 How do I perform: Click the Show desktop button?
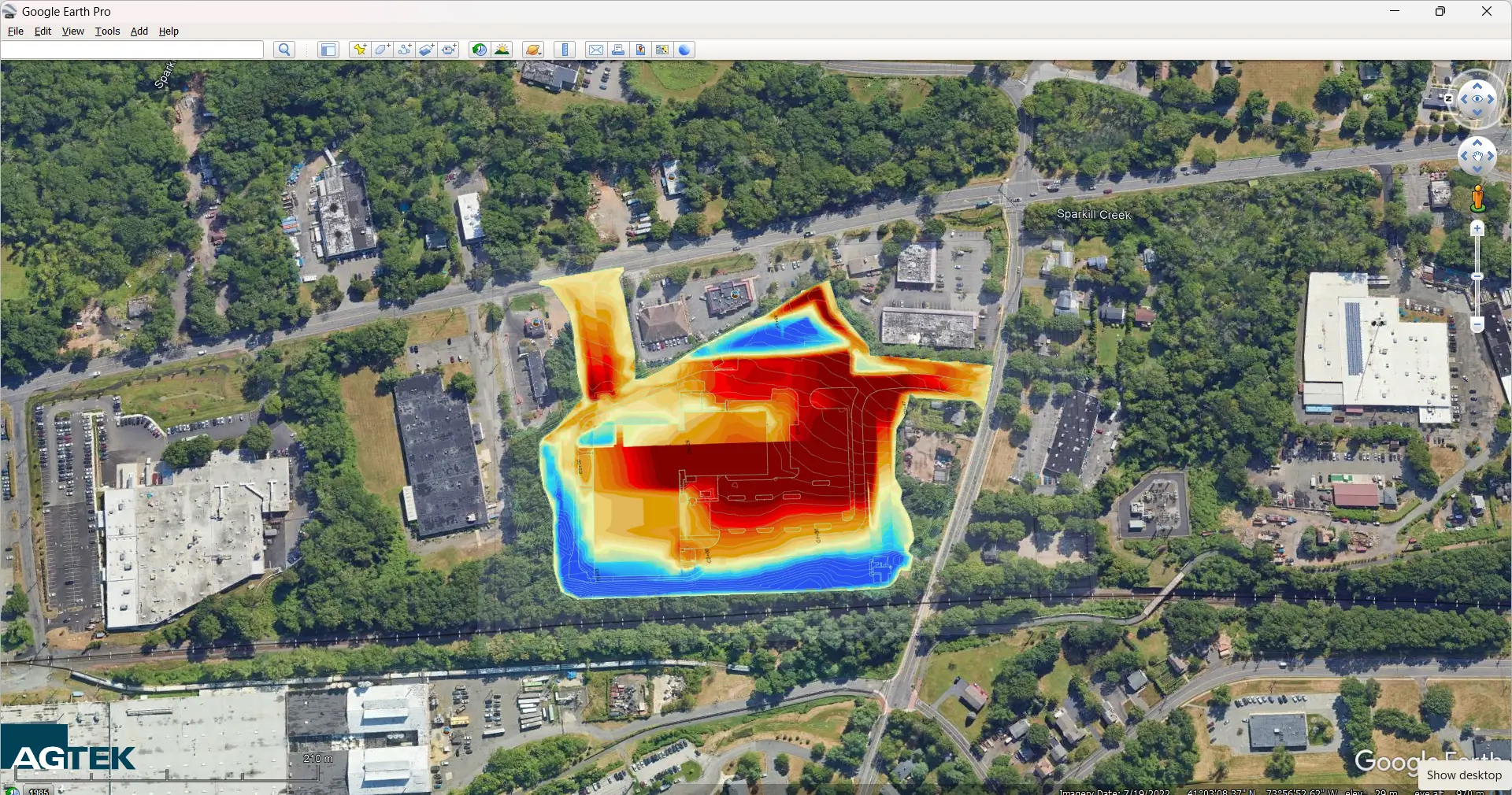coord(1464,775)
